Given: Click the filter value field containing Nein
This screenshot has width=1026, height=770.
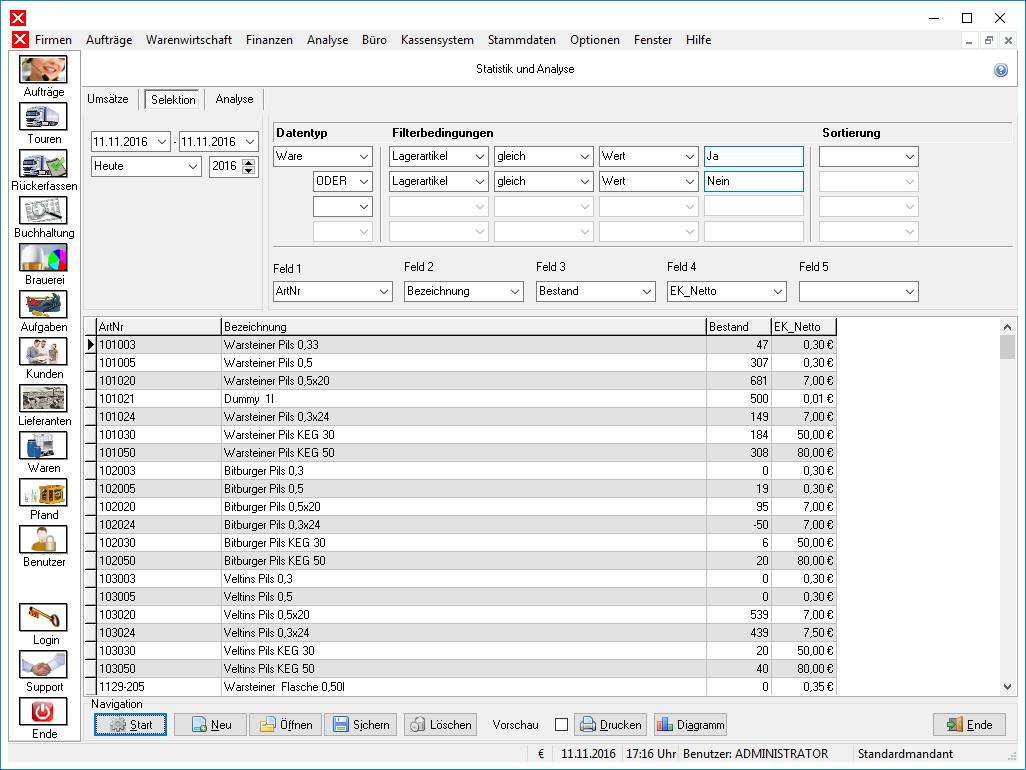Looking at the screenshot, I should click(x=754, y=181).
